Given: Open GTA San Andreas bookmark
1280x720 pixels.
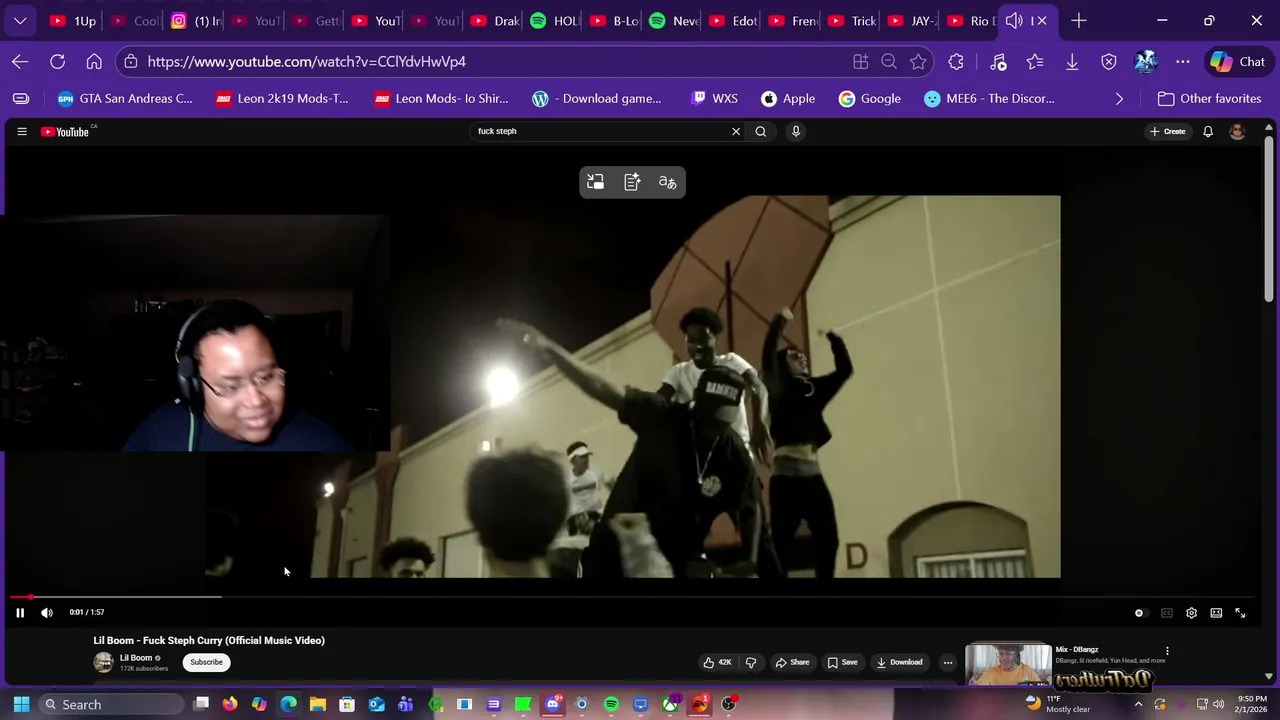Looking at the screenshot, I should [x=125, y=99].
